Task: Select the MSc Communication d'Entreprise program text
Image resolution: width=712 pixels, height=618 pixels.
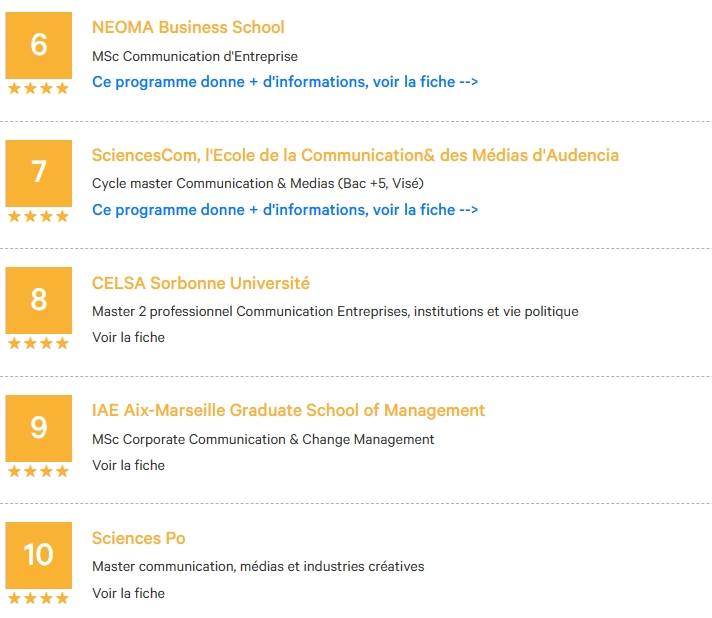Action: pyautogui.click(x=195, y=56)
